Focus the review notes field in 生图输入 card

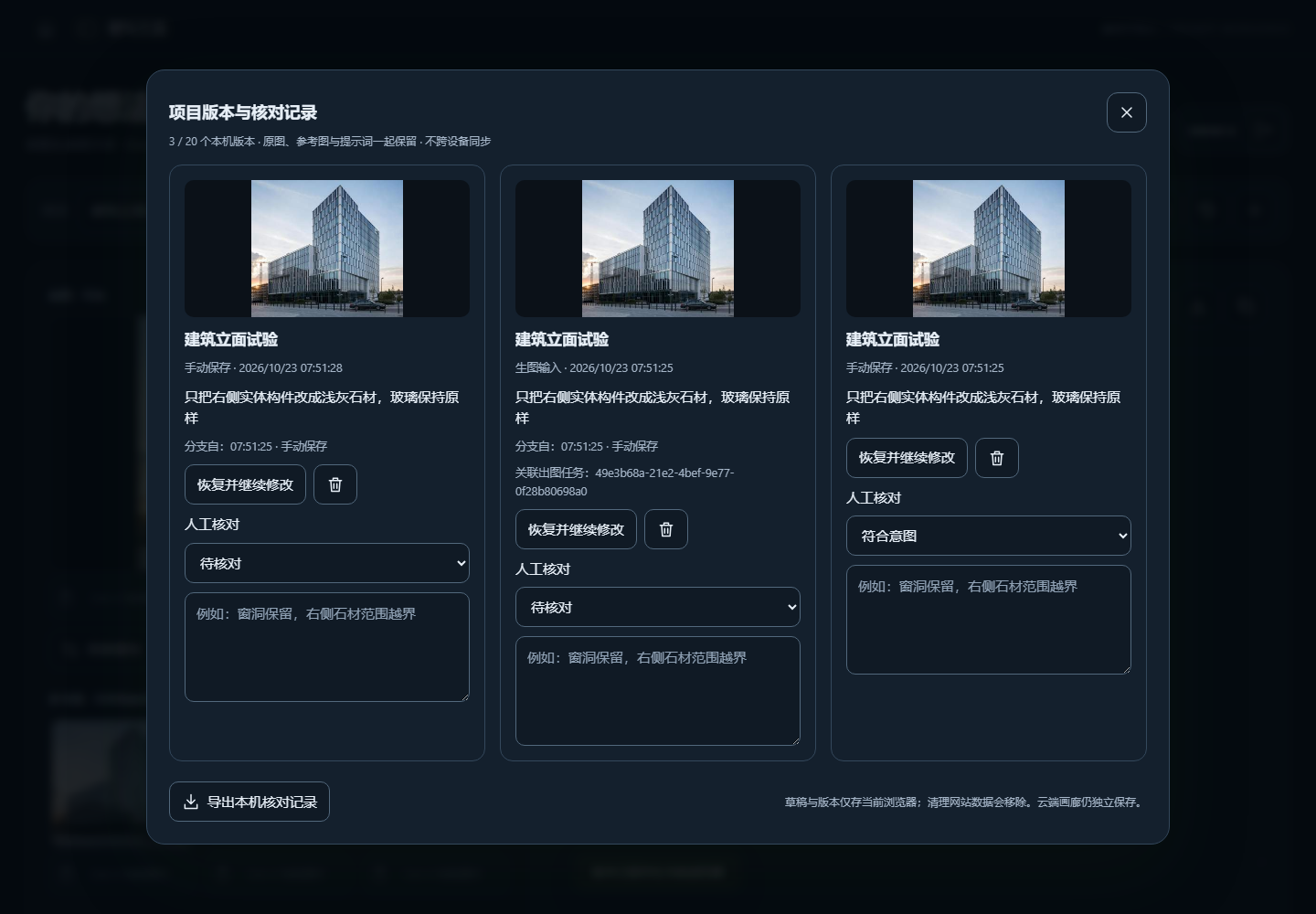point(658,691)
